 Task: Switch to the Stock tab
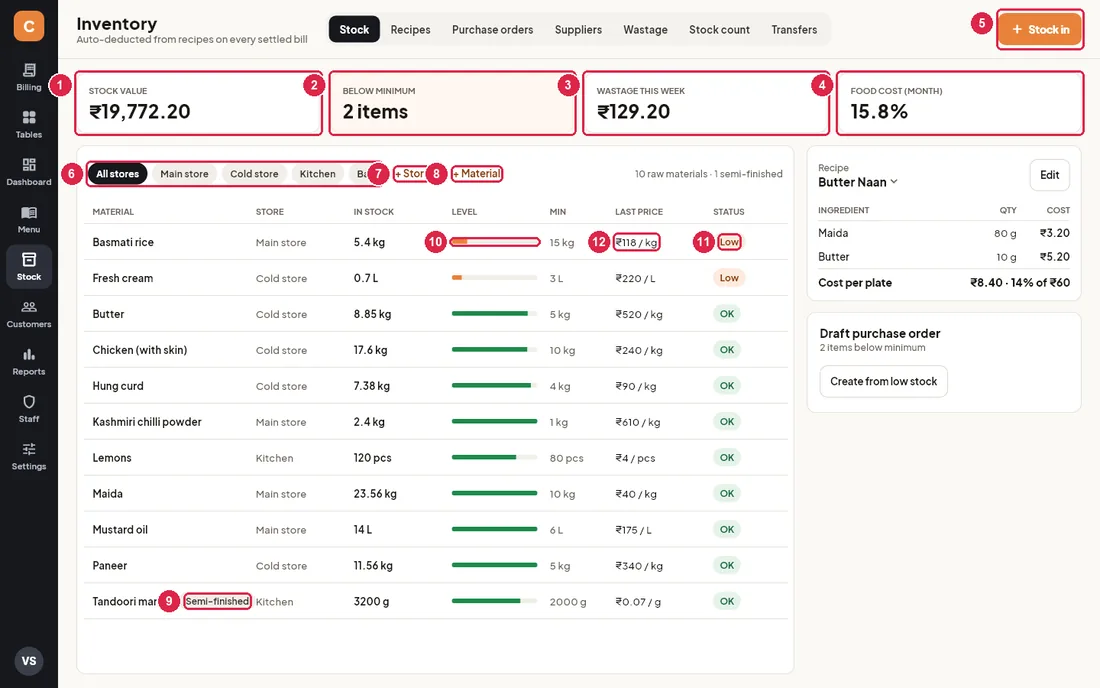(x=354, y=29)
